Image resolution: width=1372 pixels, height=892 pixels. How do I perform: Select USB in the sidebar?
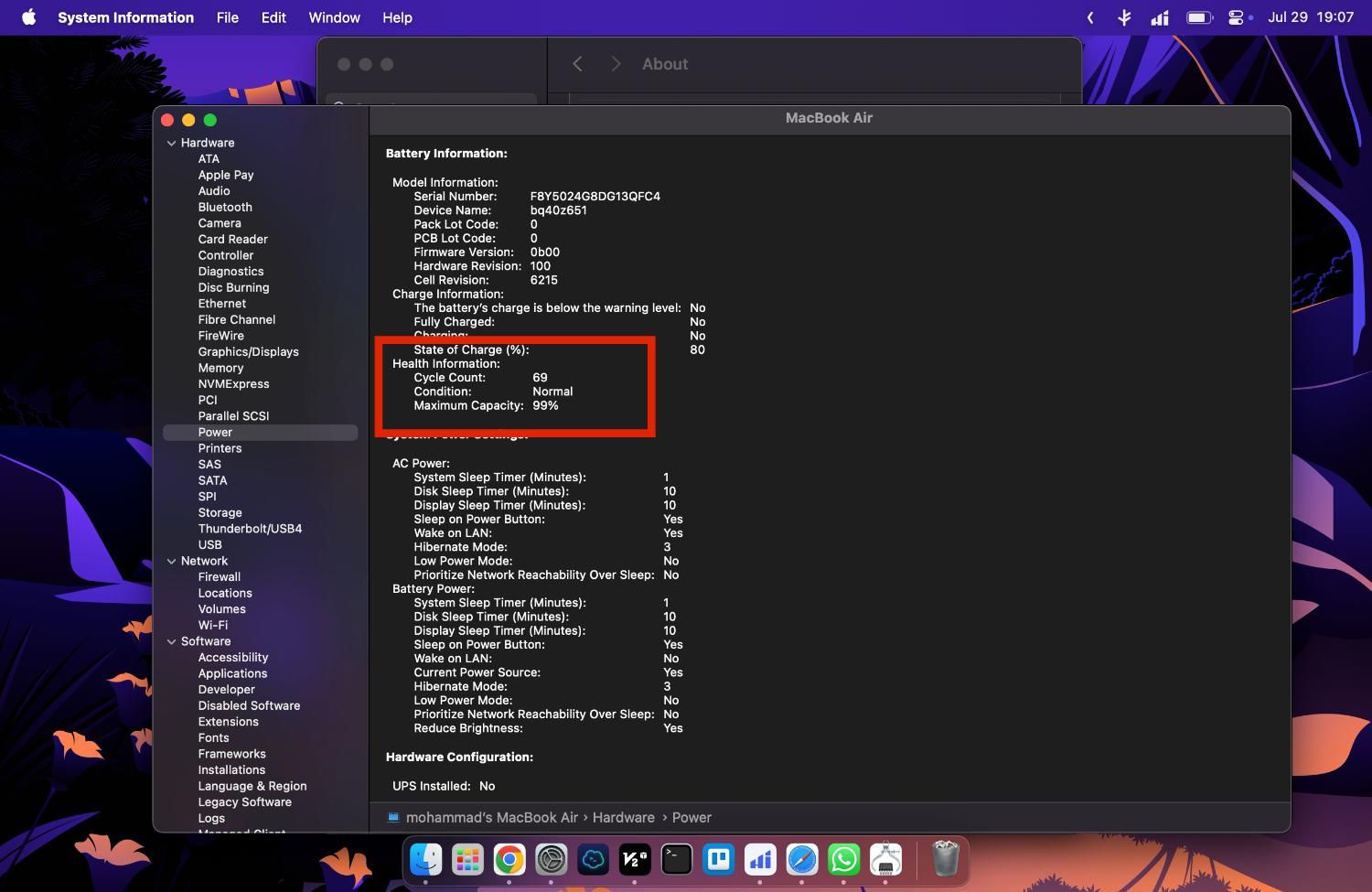tap(209, 544)
